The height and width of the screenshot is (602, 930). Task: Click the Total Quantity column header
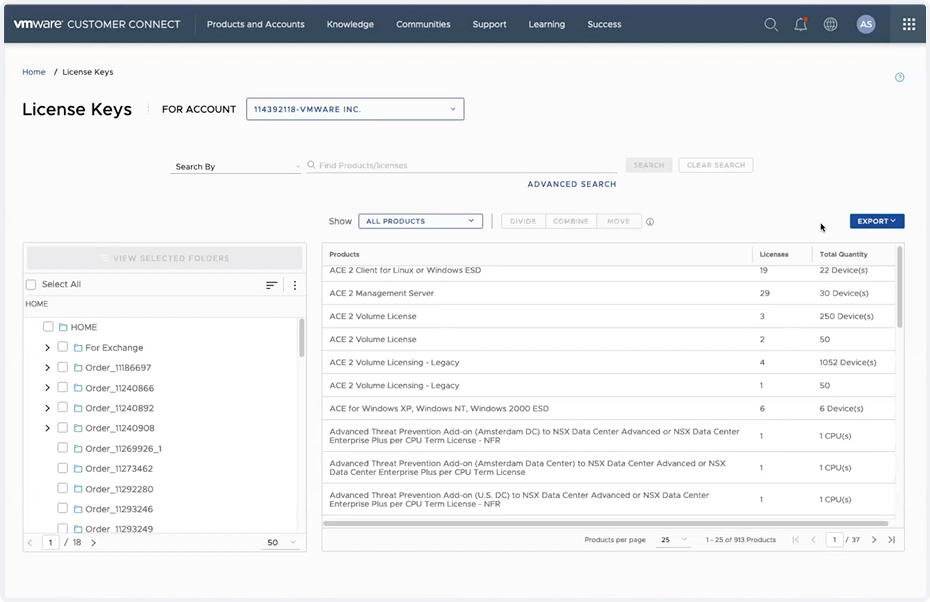click(843, 254)
